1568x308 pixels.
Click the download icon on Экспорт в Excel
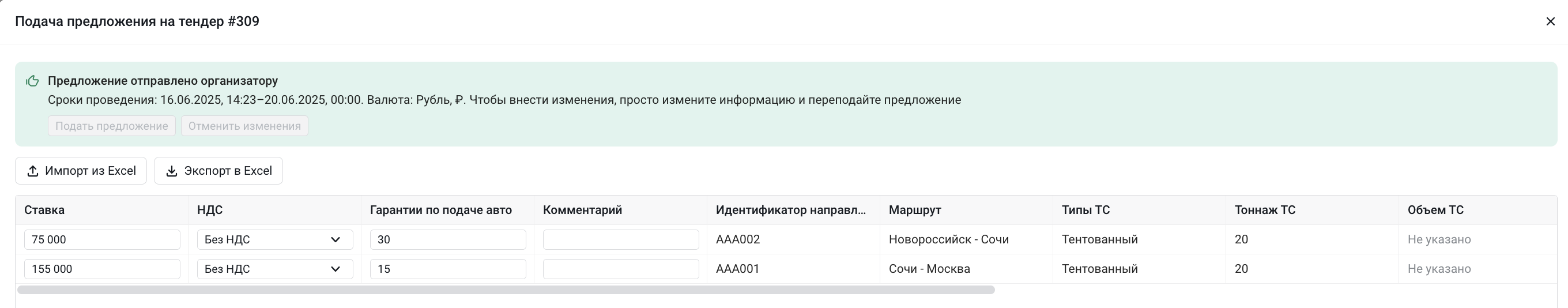pyautogui.click(x=172, y=171)
